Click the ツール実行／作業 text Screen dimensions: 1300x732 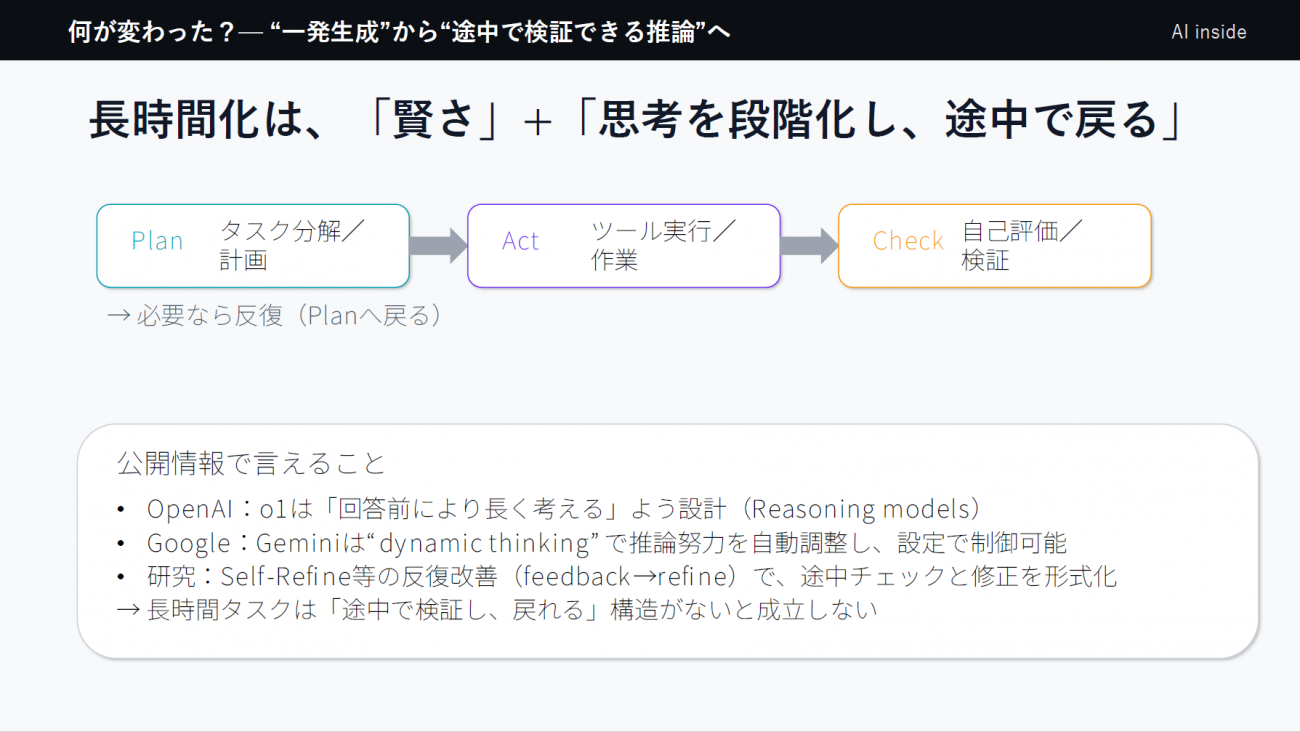663,246
